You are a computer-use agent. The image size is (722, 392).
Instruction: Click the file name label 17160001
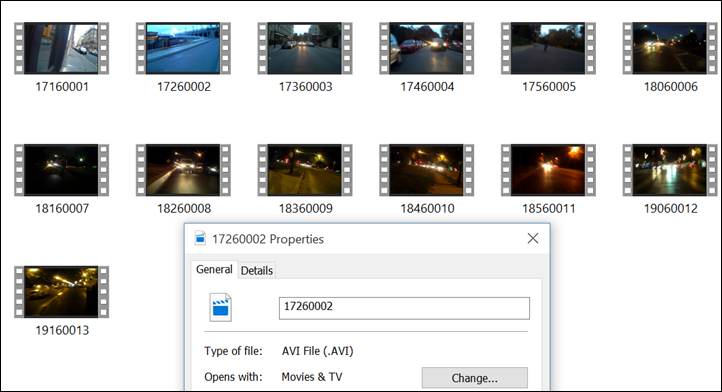click(62, 87)
